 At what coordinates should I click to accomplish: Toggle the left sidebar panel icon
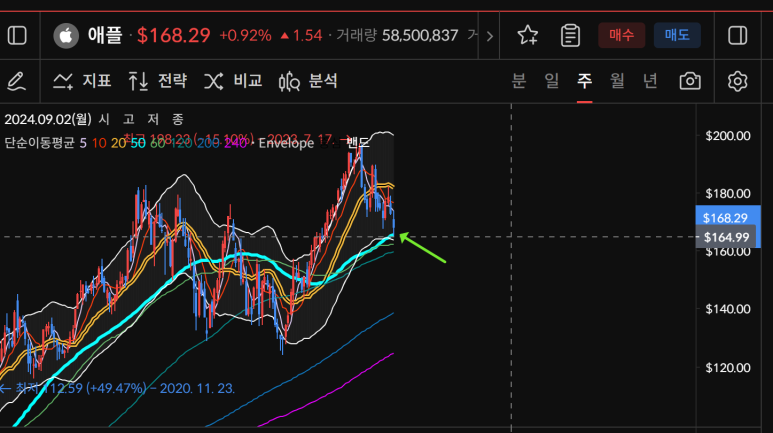[17, 36]
